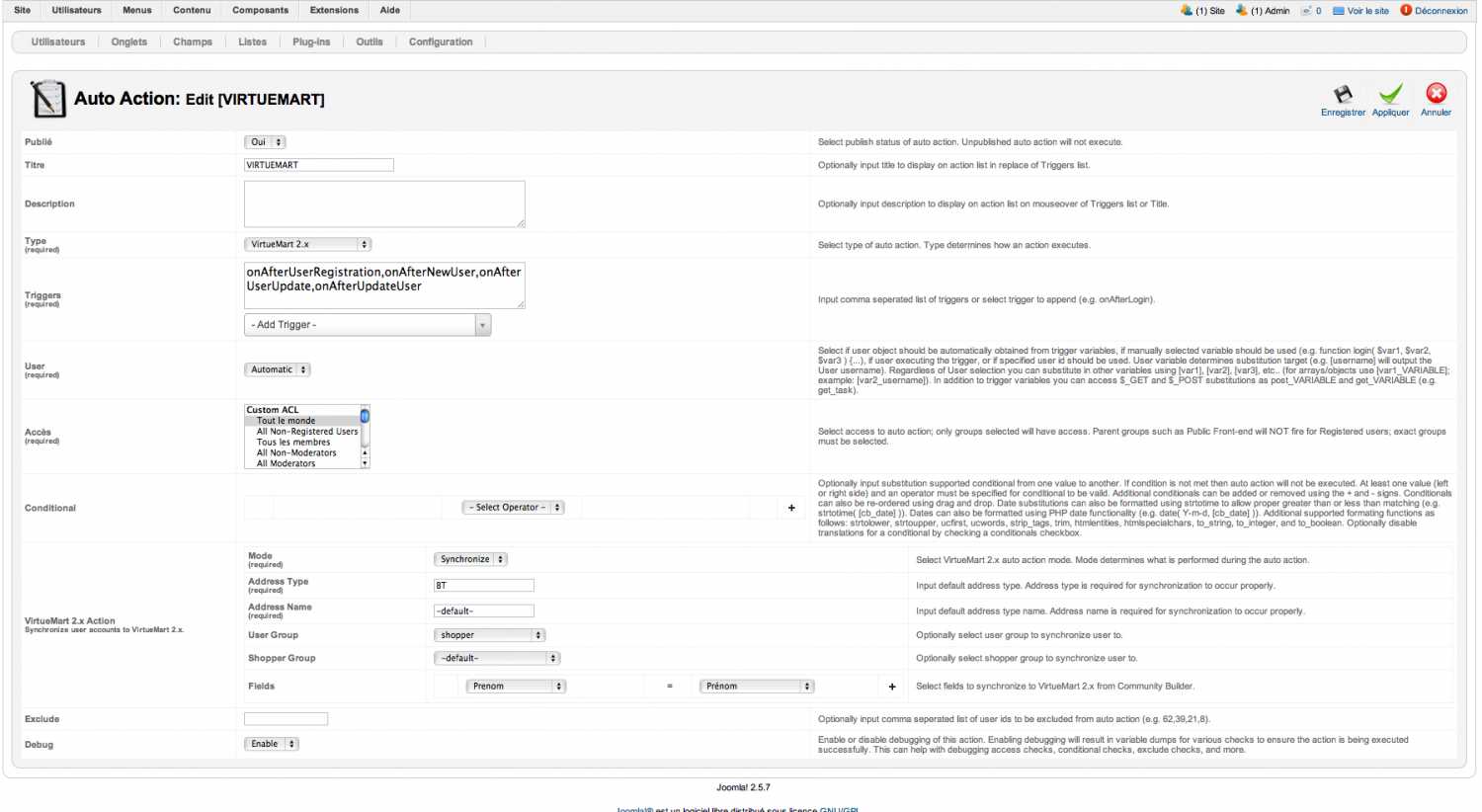This screenshot has width=1482, height=812.
Task: Go to the Onglets submenu tab
Action: point(129,42)
